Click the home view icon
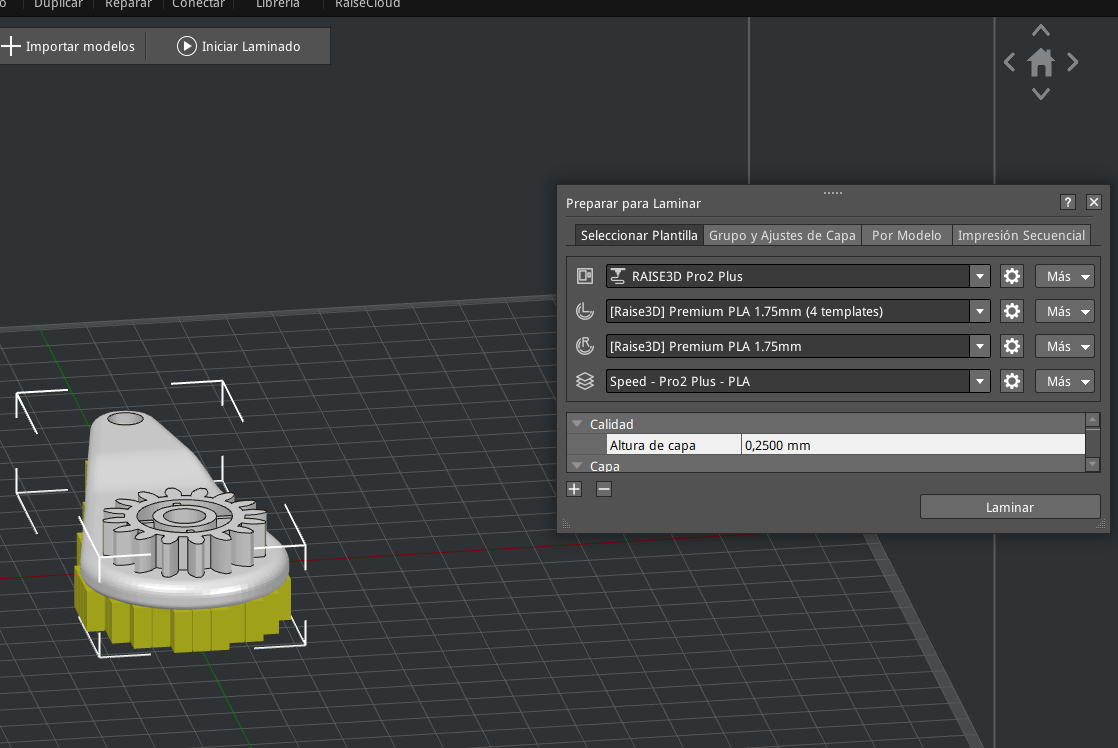 click(1041, 63)
